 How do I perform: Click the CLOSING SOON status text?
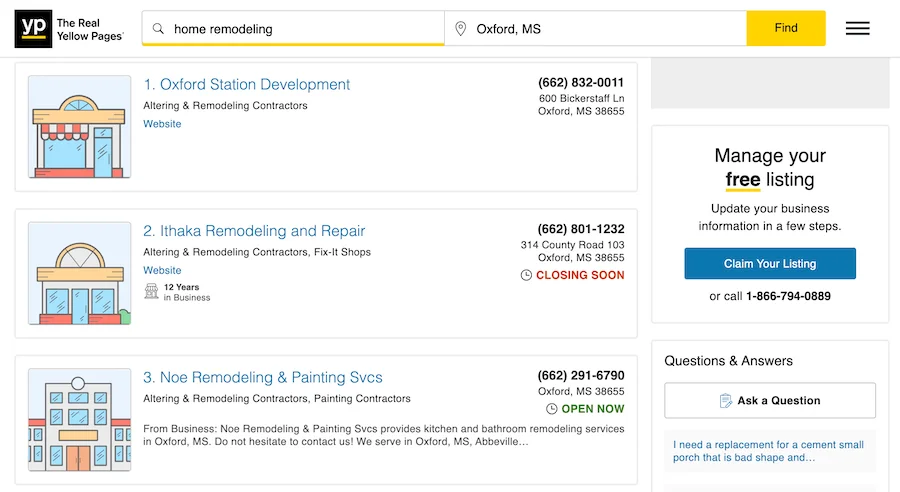click(580, 276)
